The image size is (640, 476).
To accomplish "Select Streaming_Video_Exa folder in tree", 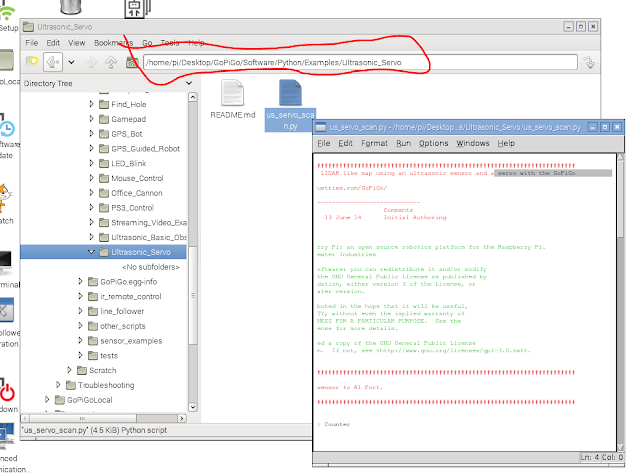I will [149, 222].
